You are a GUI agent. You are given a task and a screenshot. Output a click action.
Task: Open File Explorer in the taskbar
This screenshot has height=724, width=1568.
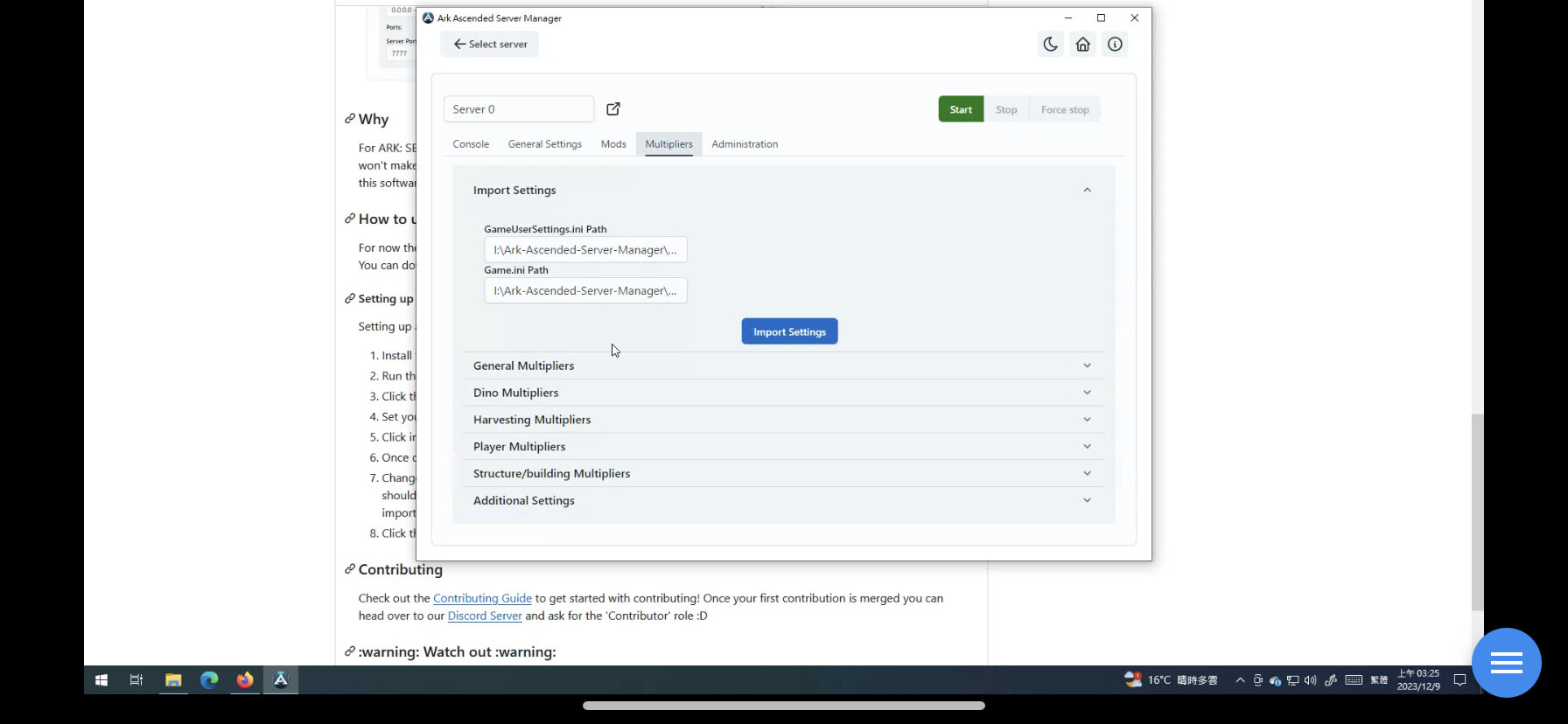tap(173, 680)
